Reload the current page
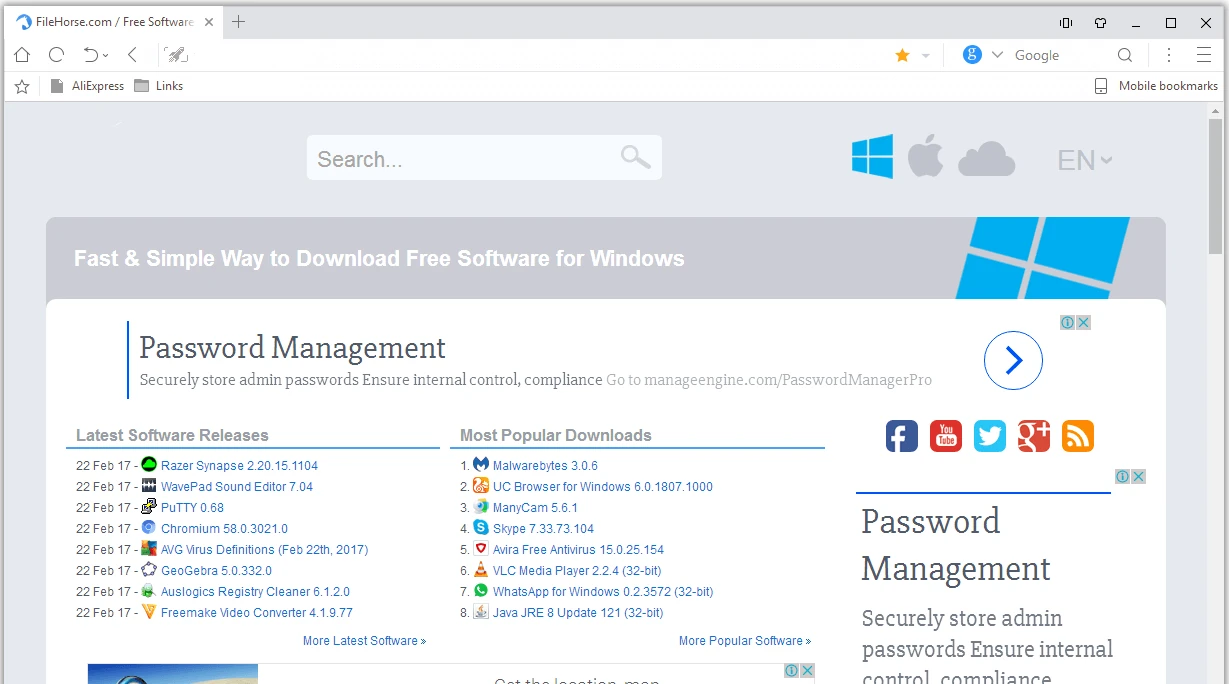This screenshot has width=1229, height=684. coord(57,55)
